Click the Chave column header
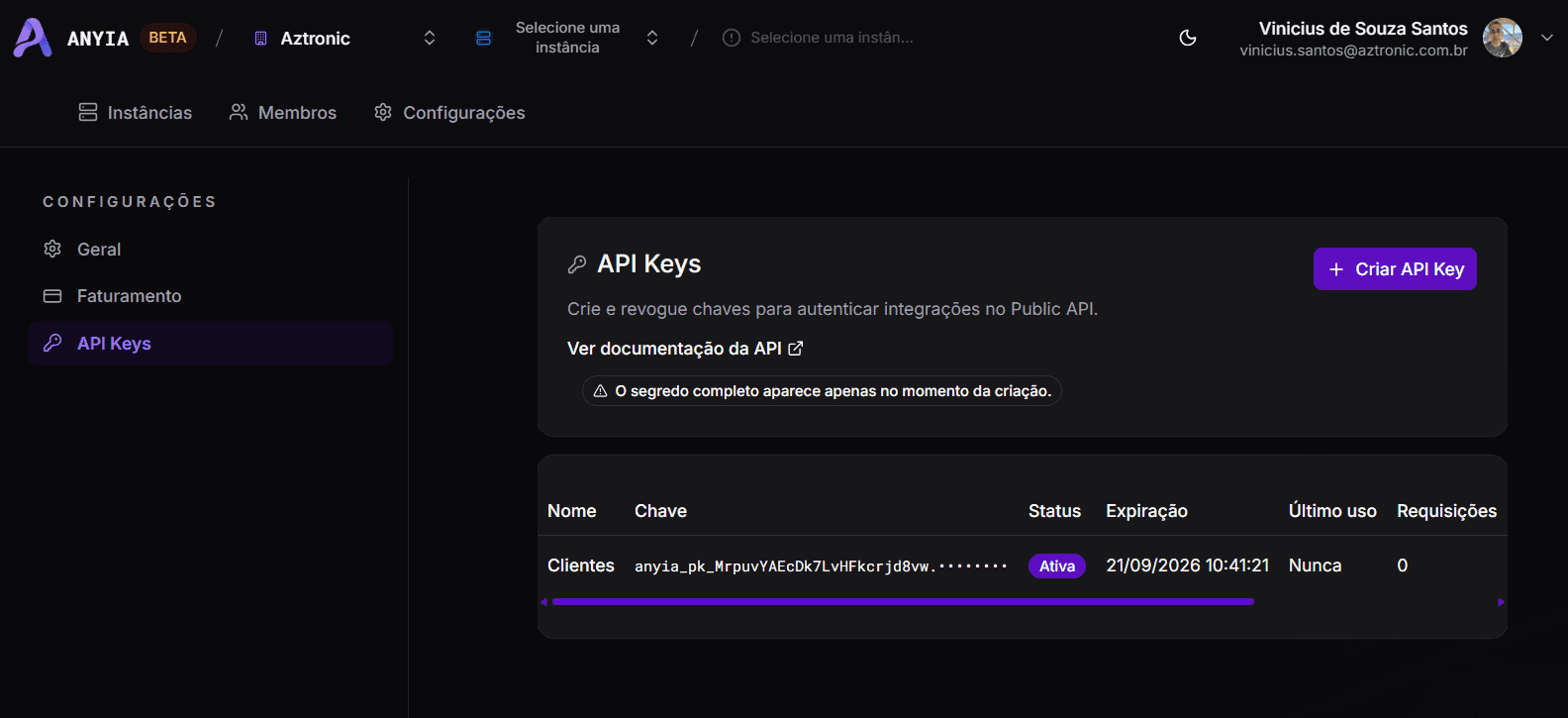The height and width of the screenshot is (718, 1568). 660,511
